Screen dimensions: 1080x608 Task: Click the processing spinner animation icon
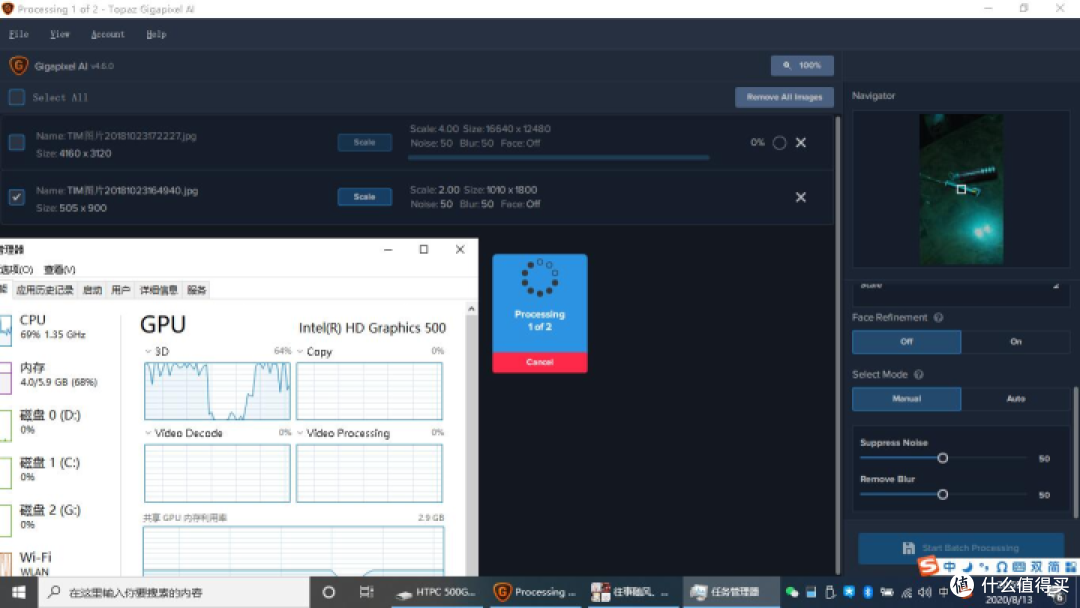coord(539,277)
